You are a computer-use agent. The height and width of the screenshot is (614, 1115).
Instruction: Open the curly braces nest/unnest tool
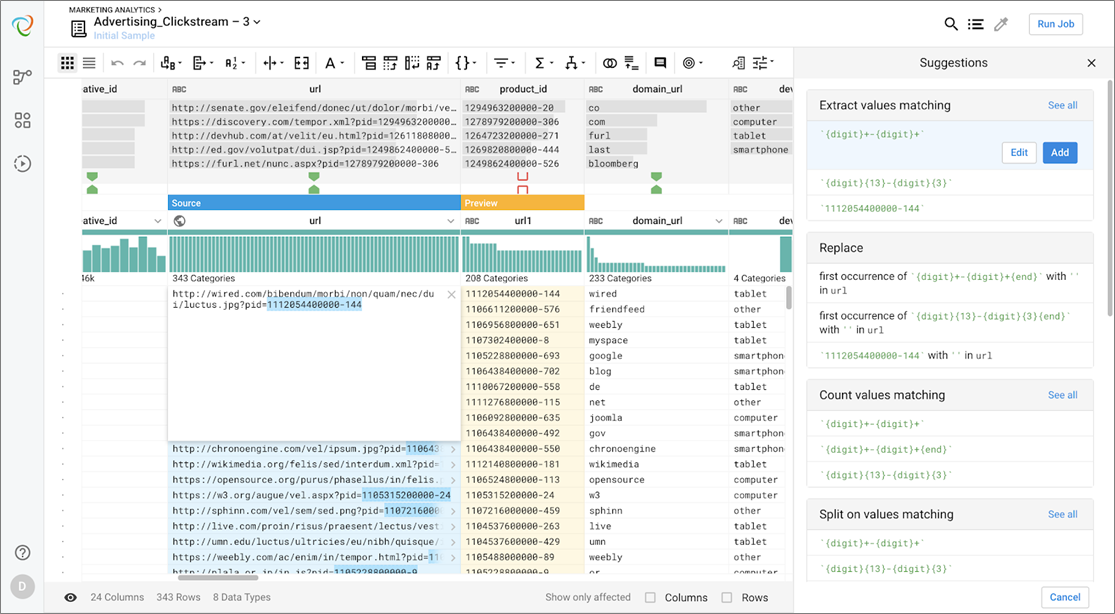pos(465,63)
